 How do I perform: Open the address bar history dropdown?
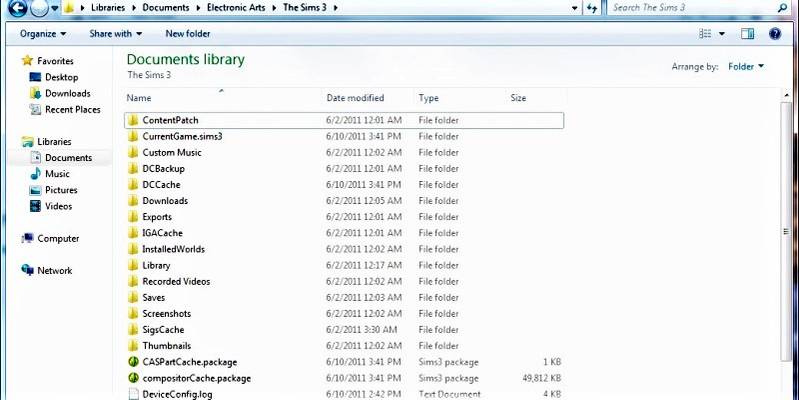tap(575, 8)
